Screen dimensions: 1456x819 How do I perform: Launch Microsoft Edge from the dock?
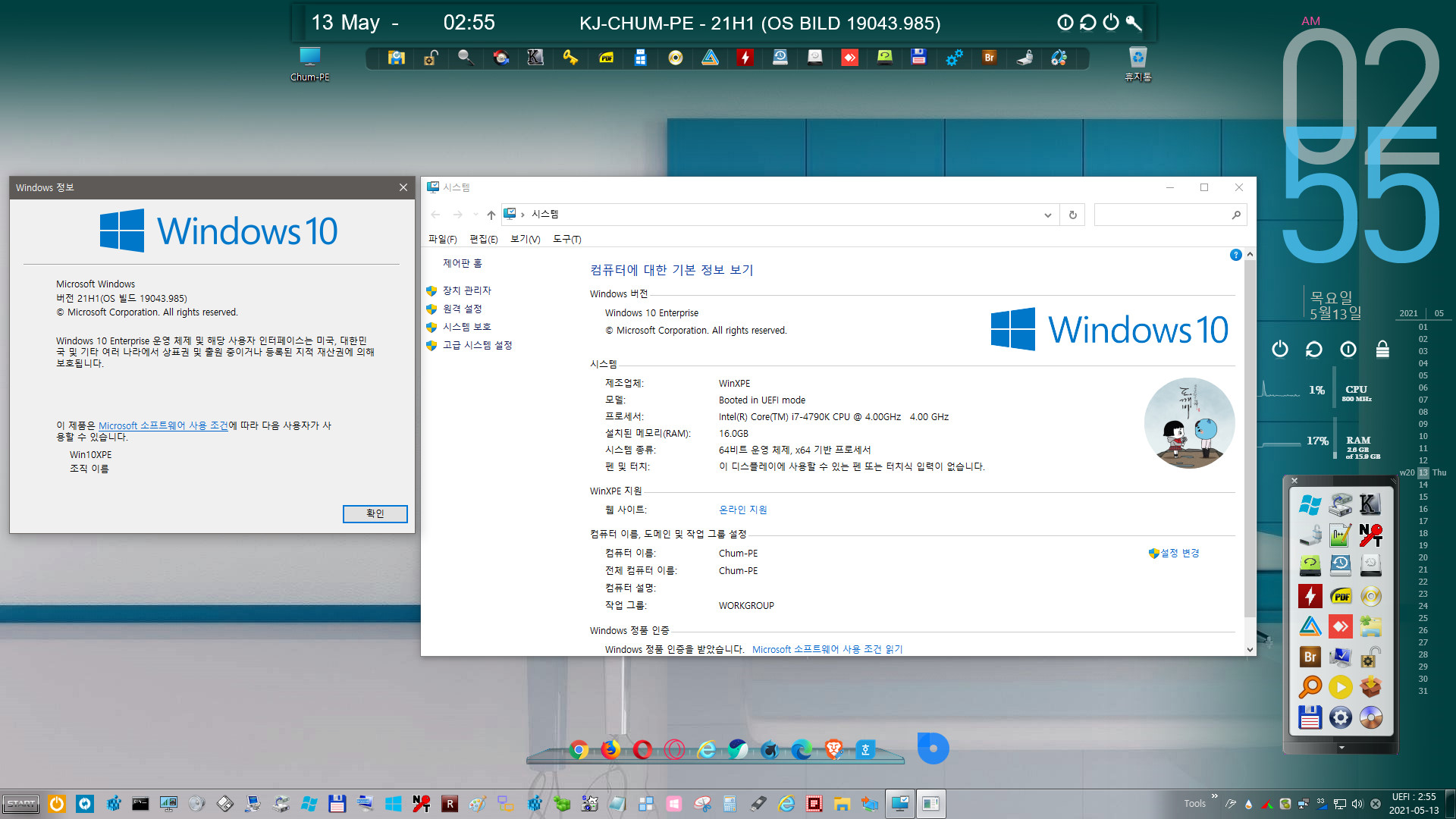pos(802,750)
